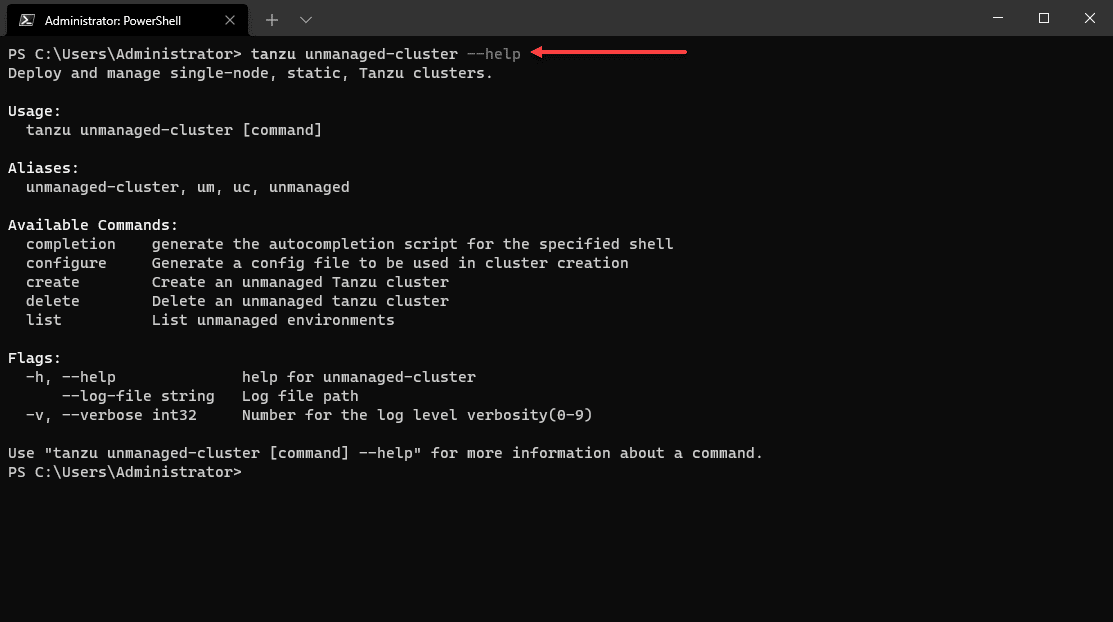Click the "Aliases:" heading text
The image size is (1113, 622).
click(43, 168)
